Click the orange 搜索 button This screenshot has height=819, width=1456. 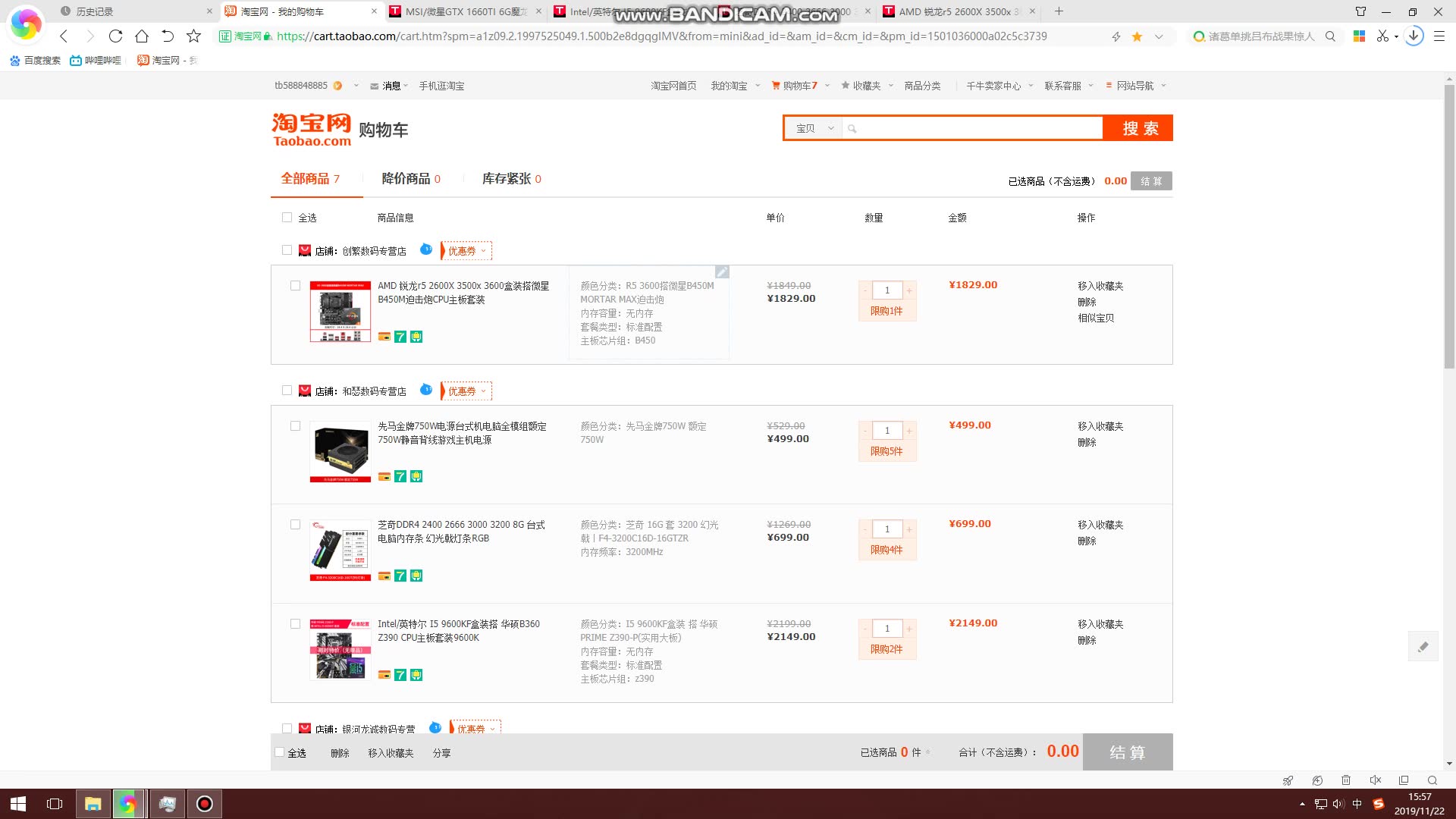point(1139,128)
